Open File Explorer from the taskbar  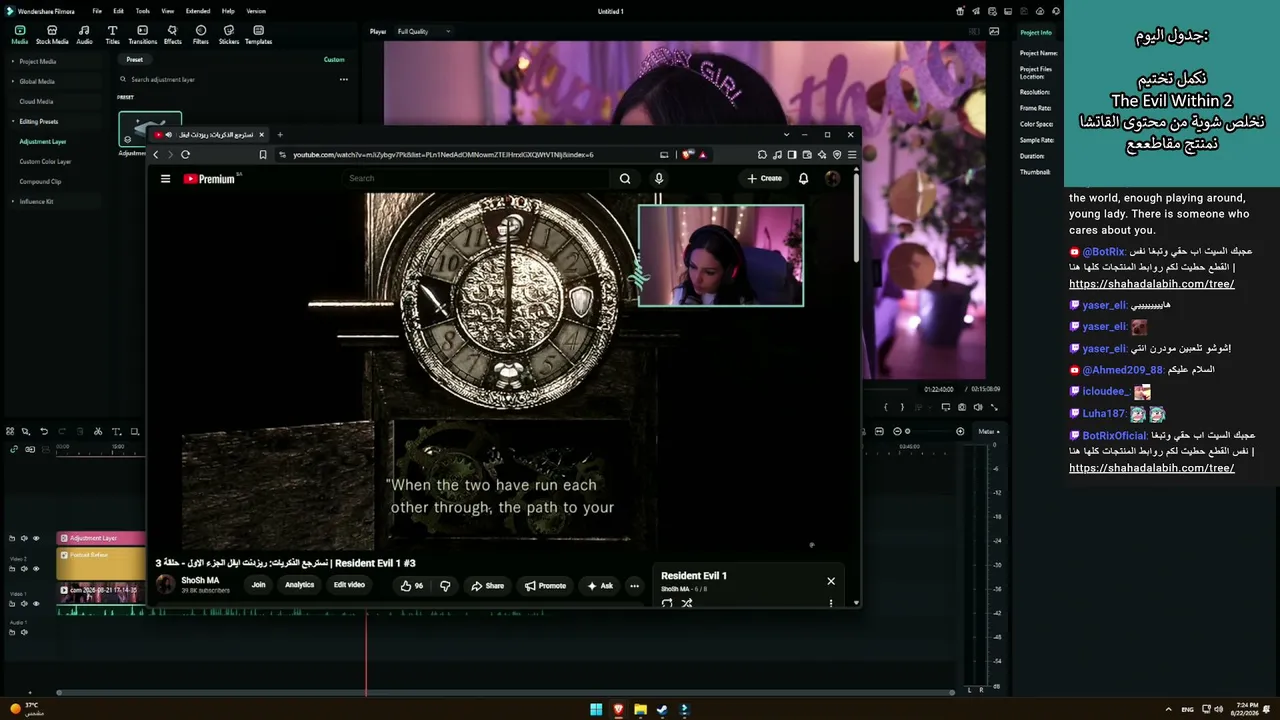[640, 710]
